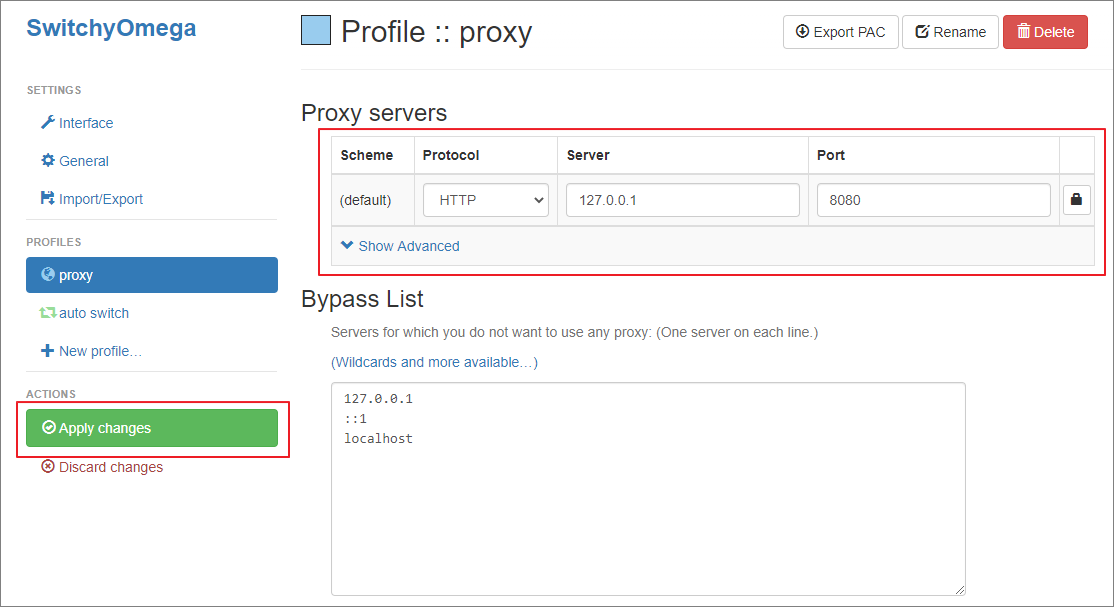Select the proxy profile
The image size is (1114, 607).
click(x=152, y=275)
